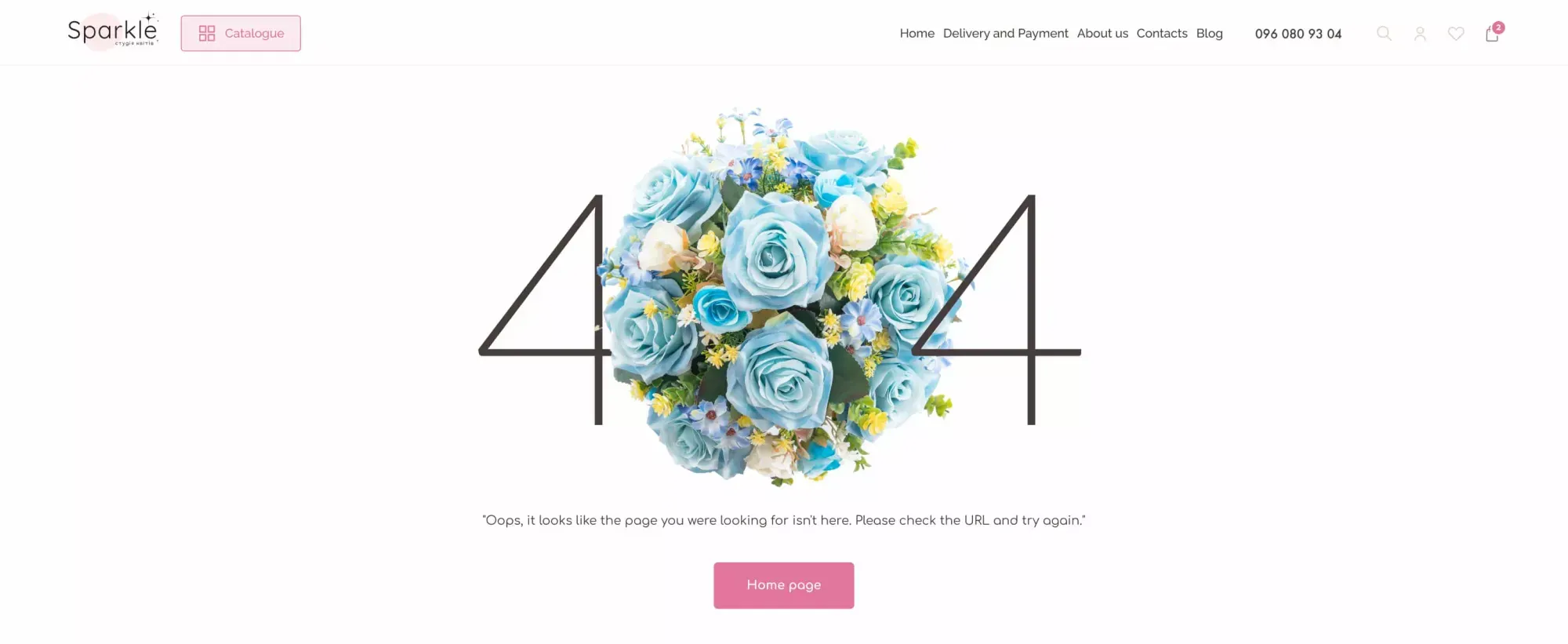Open the Catalogue menu button
The height and width of the screenshot is (644, 1568).
pyautogui.click(x=241, y=33)
